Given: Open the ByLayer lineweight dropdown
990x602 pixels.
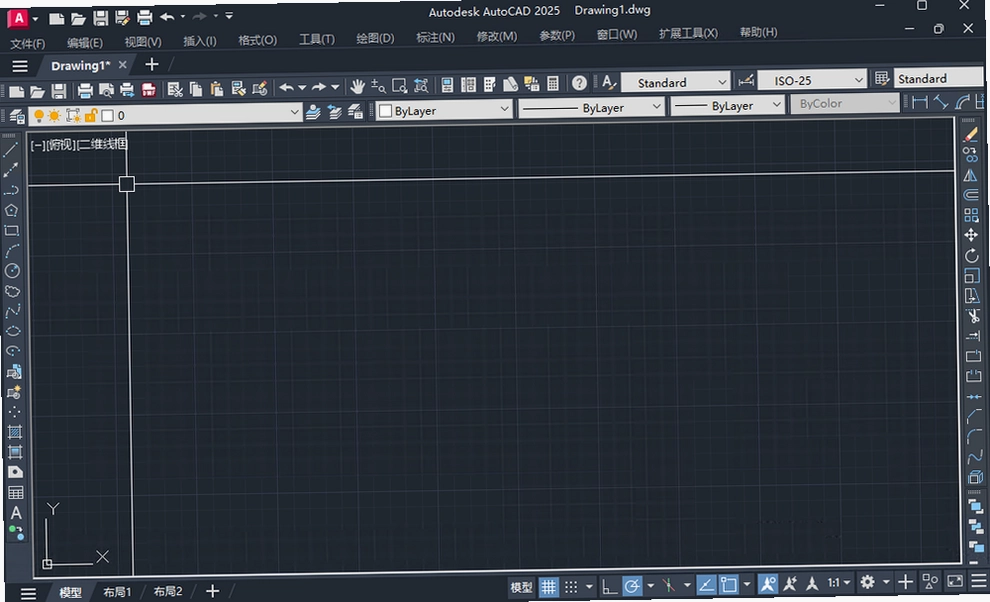Looking at the screenshot, I should [776, 104].
